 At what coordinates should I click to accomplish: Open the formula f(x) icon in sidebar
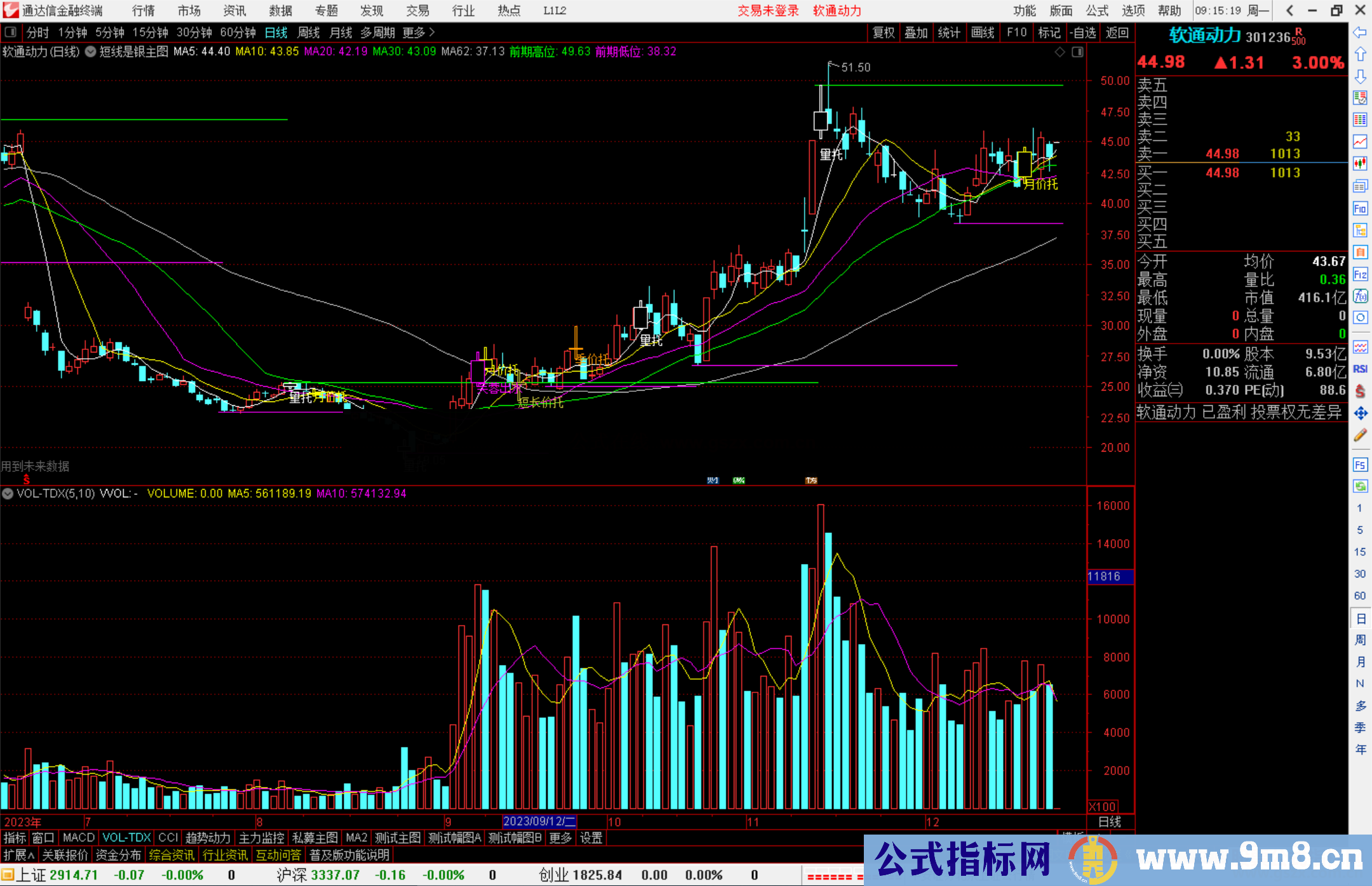(1360, 296)
